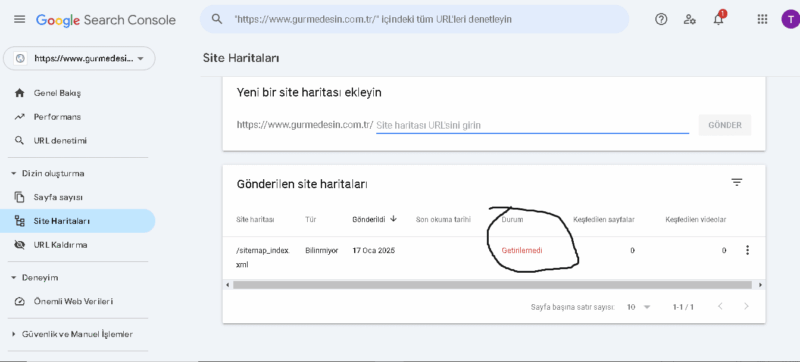Collapse the Dizin oluşturma section

click(14, 173)
